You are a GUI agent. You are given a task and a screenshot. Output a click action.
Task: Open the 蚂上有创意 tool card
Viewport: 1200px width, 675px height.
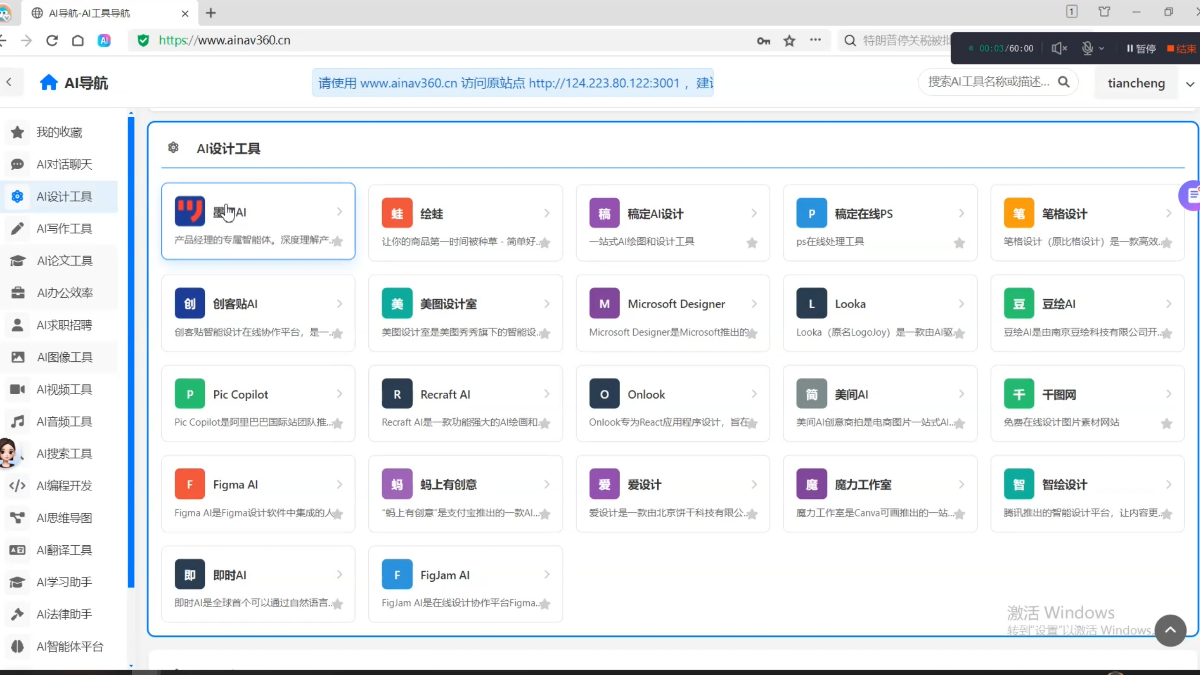(x=465, y=493)
